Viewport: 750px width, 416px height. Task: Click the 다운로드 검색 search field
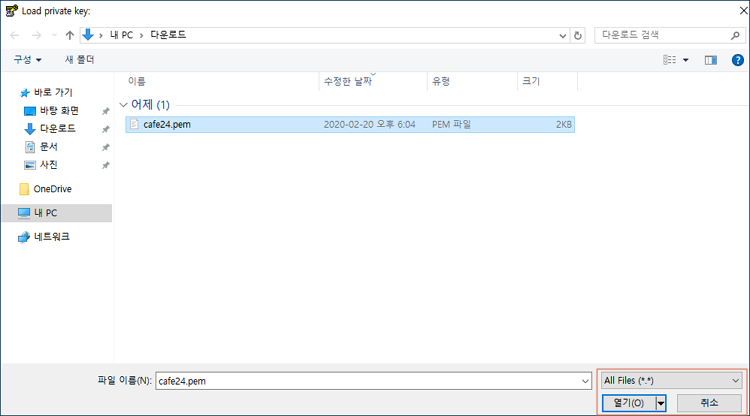tap(653, 35)
